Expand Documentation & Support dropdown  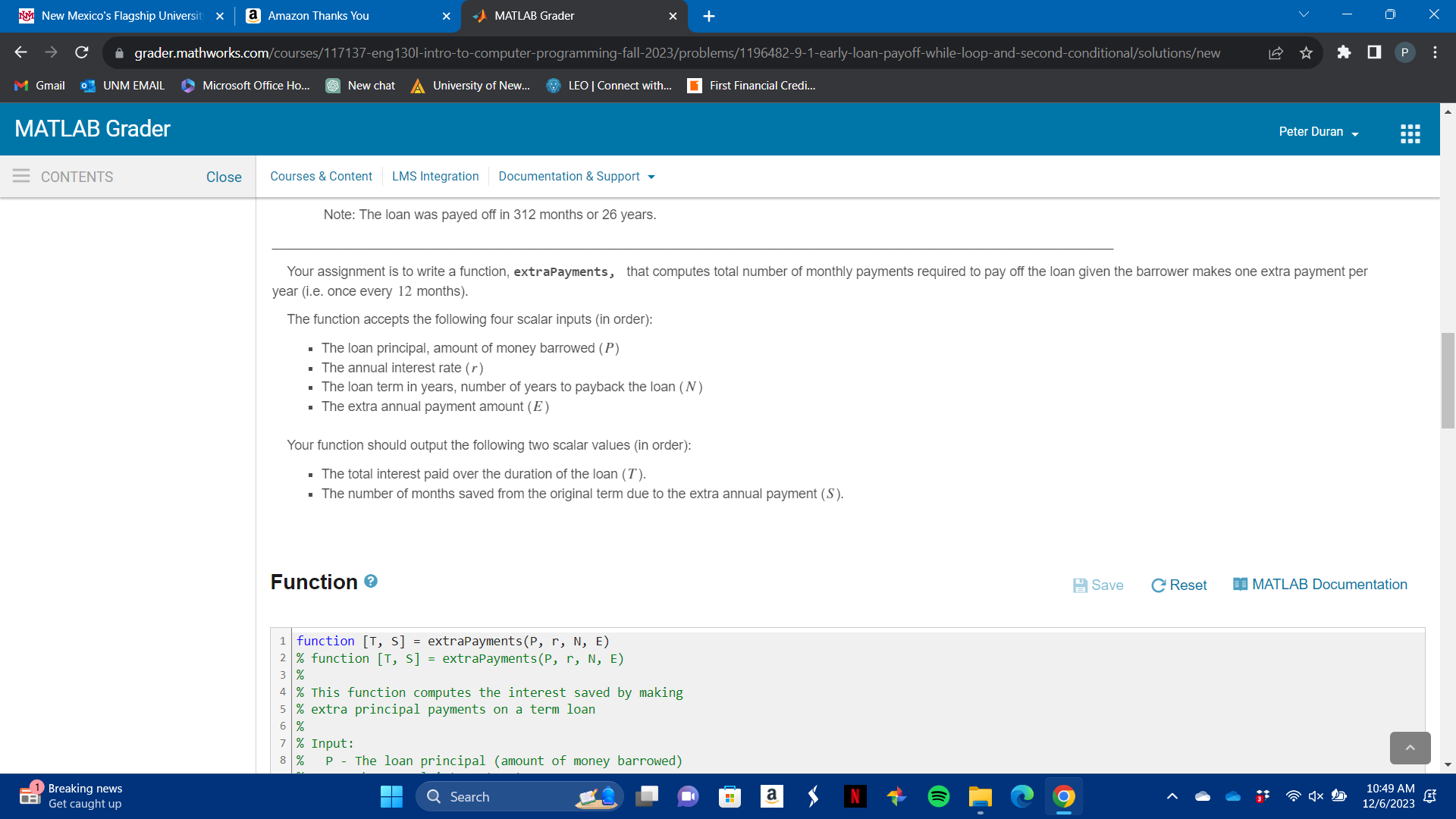pyautogui.click(x=576, y=176)
